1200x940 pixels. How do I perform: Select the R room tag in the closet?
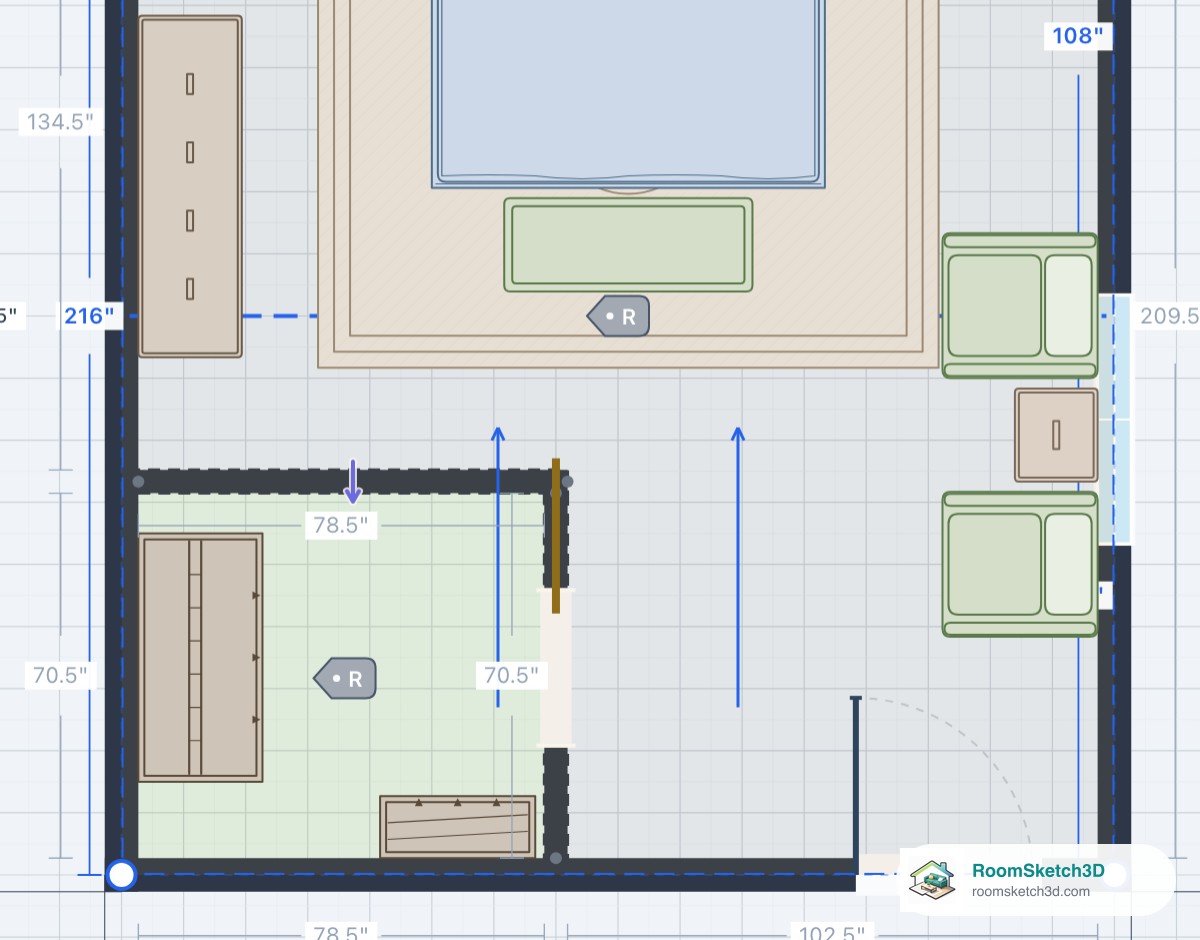pyautogui.click(x=345, y=678)
